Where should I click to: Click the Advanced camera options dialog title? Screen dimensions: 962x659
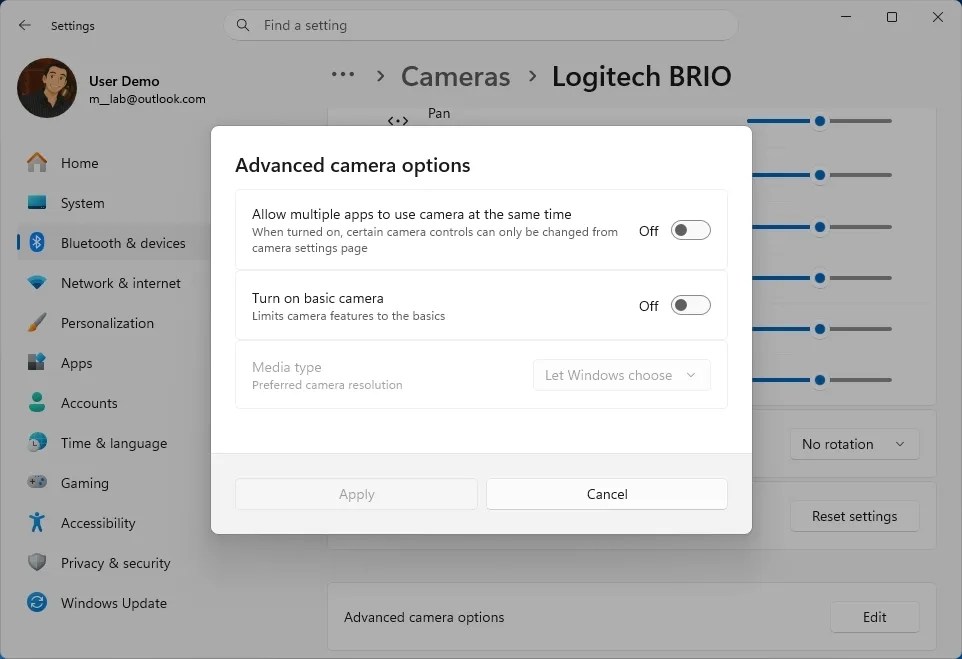(x=353, y=165)
